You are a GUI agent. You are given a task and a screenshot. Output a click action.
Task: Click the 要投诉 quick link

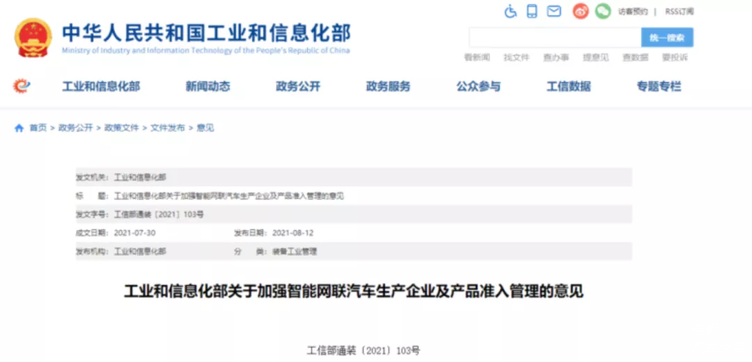coord(675,58)
